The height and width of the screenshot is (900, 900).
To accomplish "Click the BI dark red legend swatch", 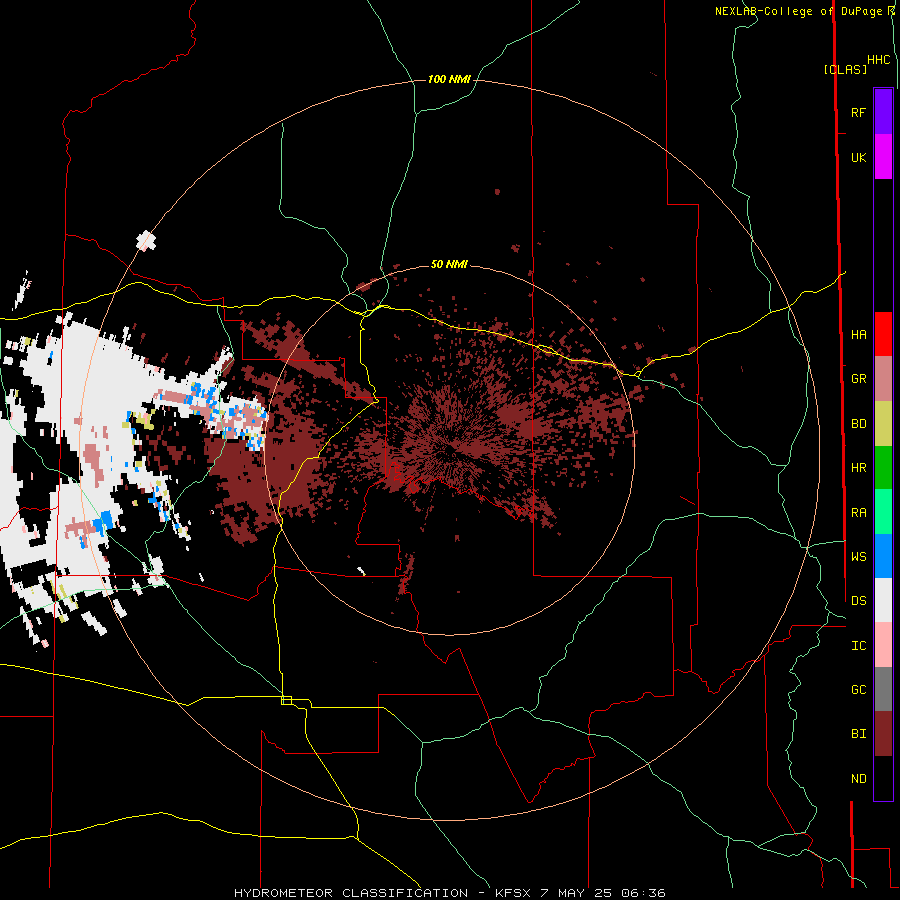I will 883,734.
